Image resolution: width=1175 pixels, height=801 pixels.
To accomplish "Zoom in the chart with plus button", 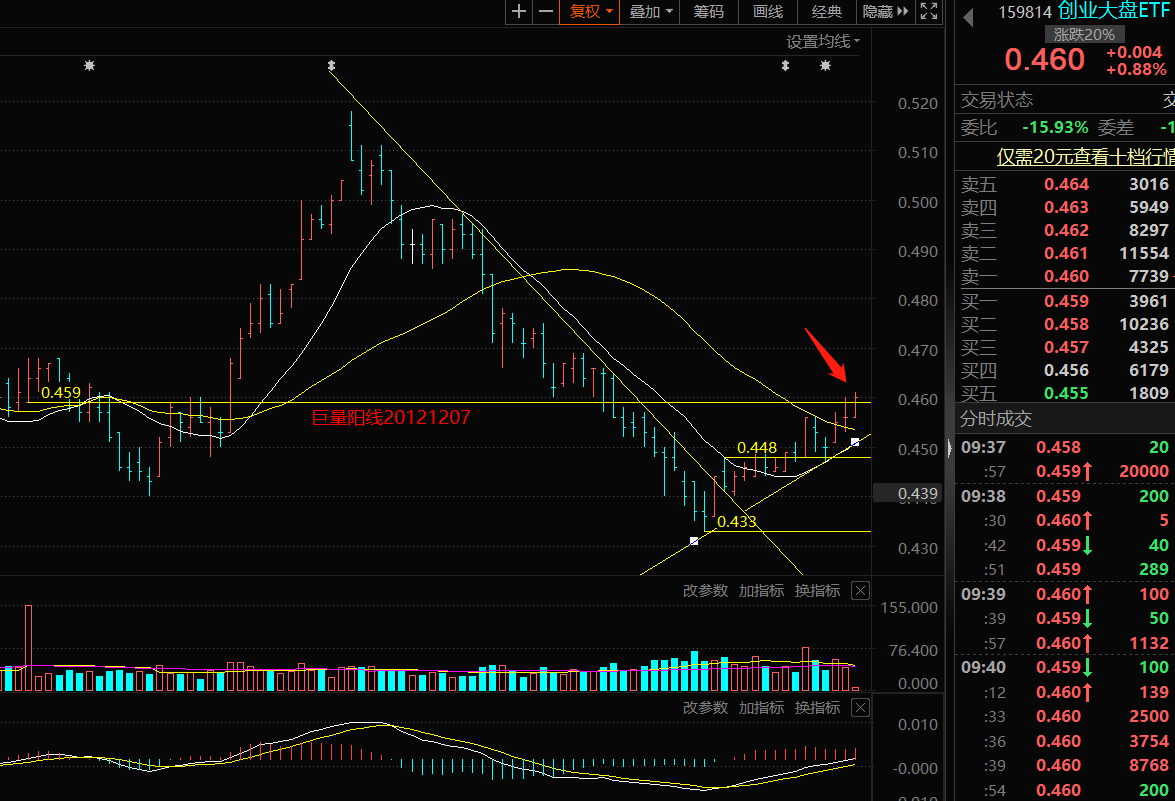I will tap(518, 12).
